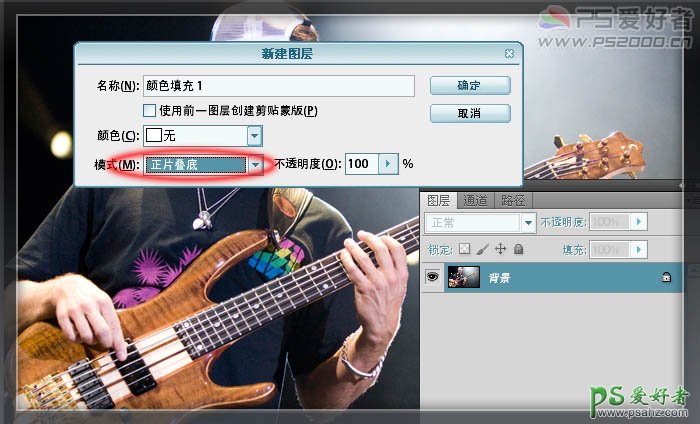
Task: Click the lock transparent pixels icon
Action: click(463, 249)
